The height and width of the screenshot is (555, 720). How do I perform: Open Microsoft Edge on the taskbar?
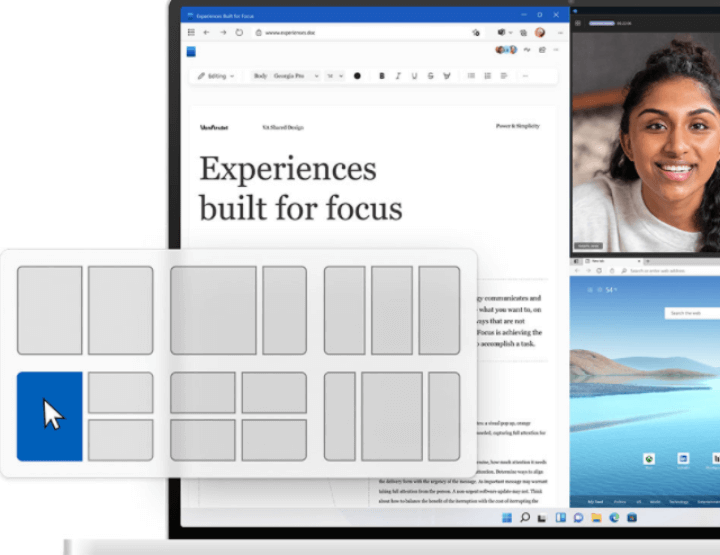coord(614,518)
